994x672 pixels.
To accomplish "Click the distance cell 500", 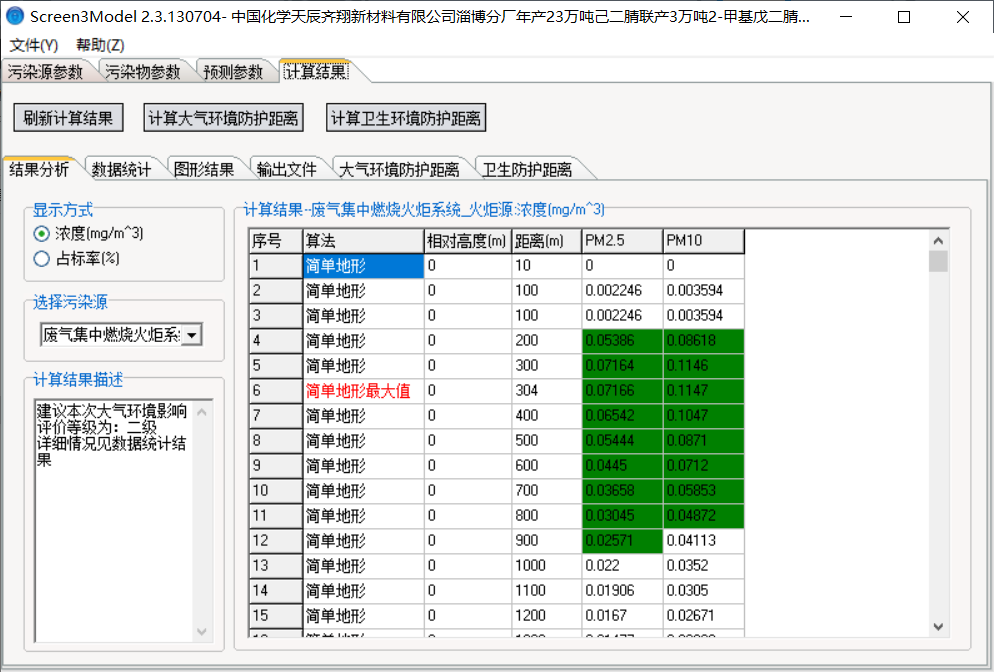I will [546, 441].
